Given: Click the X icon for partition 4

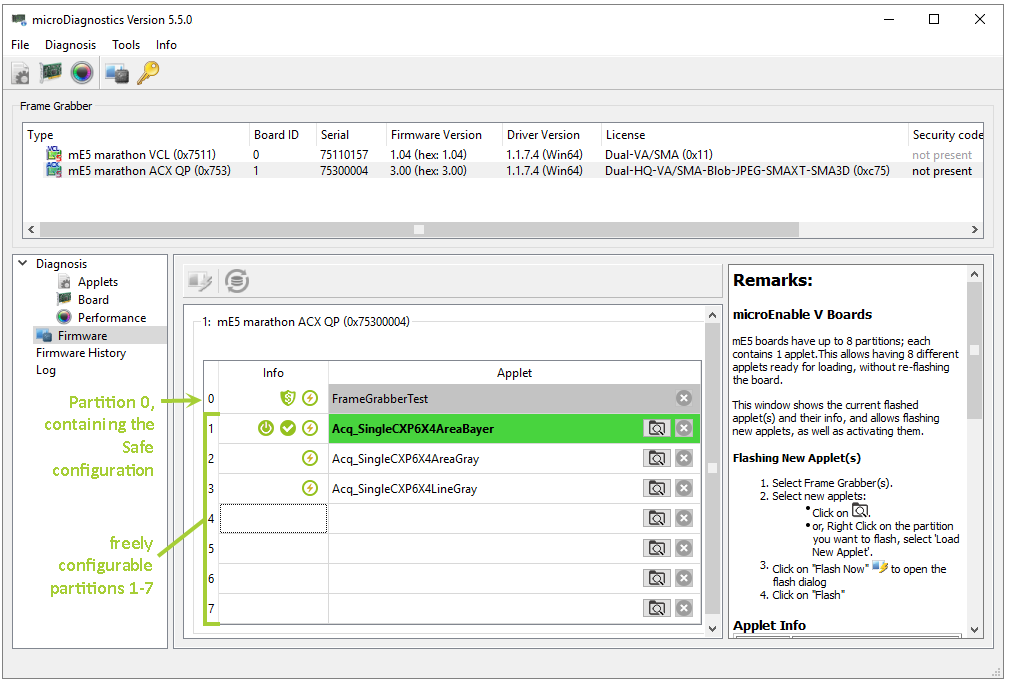Looking at the screenshot, I should pyautogui.click(x=684, y=518).
